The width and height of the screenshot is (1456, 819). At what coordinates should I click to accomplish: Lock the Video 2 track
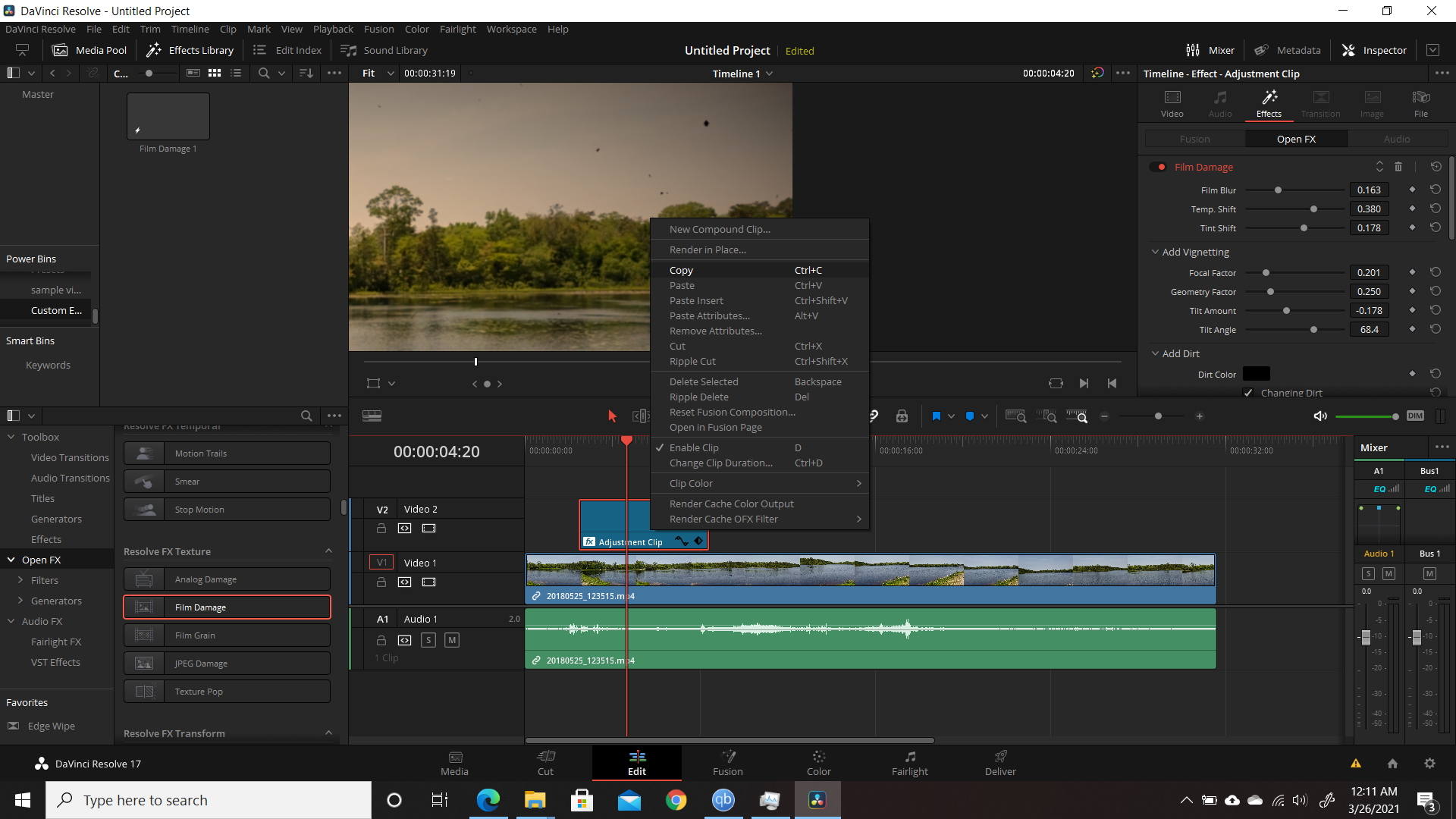[x=381, y=529]
